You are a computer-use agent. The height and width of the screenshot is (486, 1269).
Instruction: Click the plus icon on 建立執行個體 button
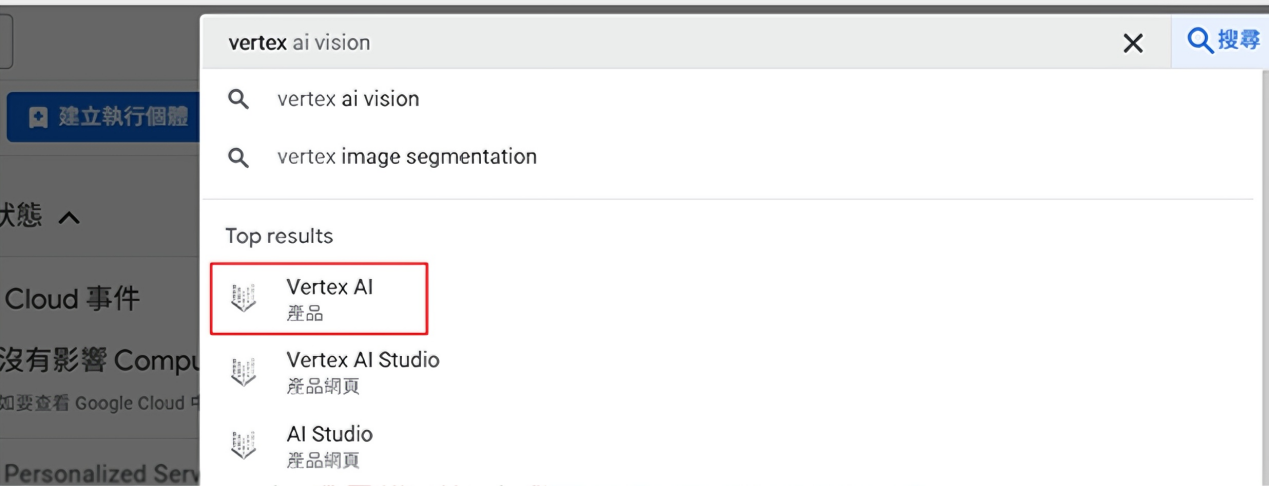point(37,118)
